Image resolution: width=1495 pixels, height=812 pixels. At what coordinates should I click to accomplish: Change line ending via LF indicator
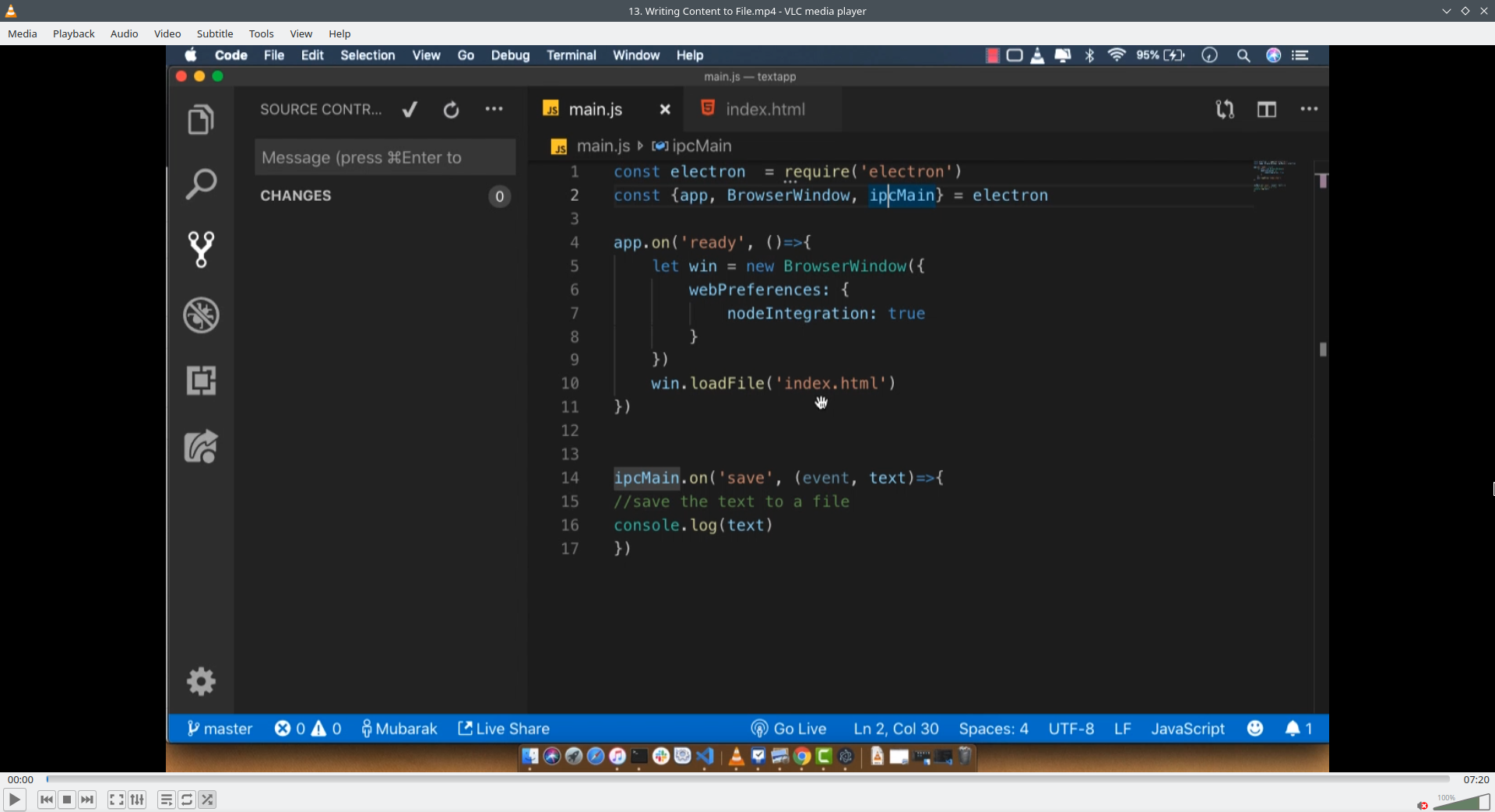[x=1123, y=729]
